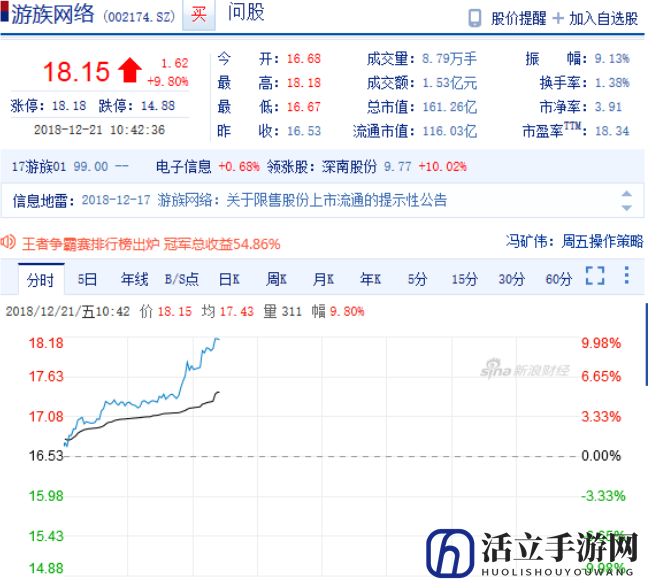Click the -3.33% right axis label
The height and width of the screenshot is (583, 648).
point(603,495)
